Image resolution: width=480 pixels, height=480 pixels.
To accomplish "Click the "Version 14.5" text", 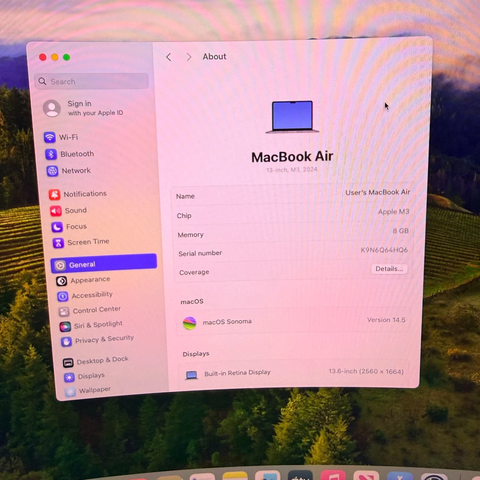I will click(386, 320).
